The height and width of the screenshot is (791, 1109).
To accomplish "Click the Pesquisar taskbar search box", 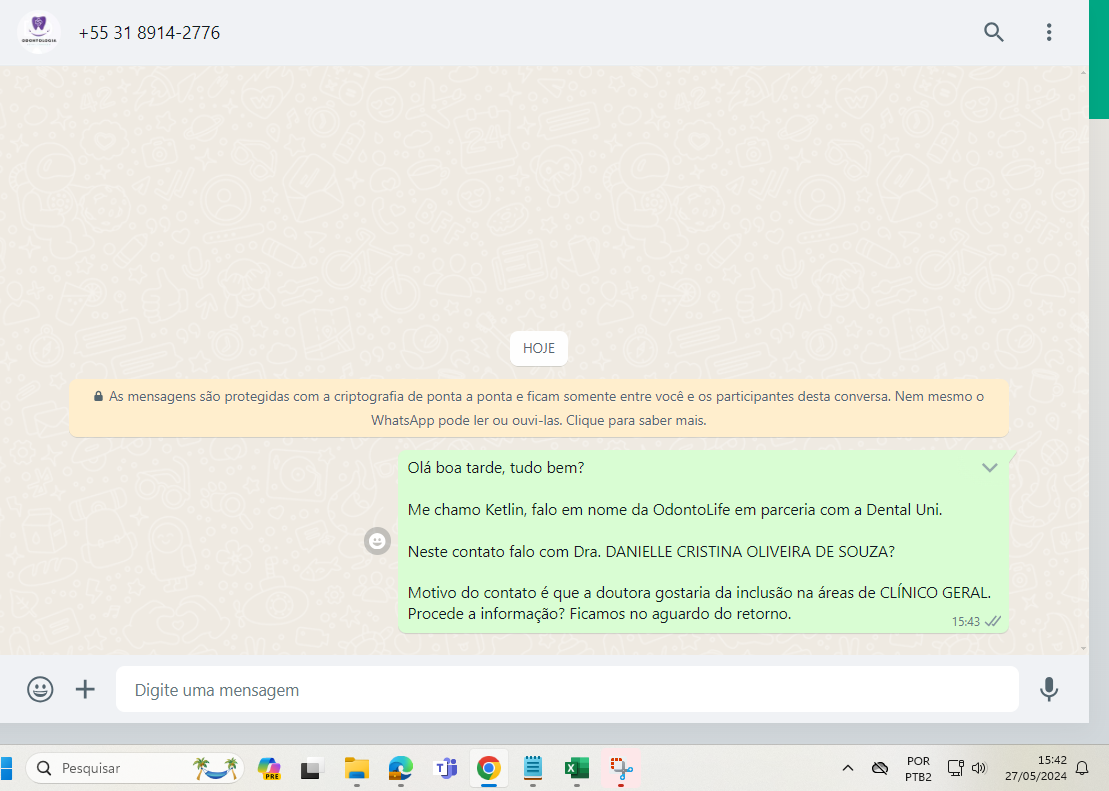I will pos(135,768).
